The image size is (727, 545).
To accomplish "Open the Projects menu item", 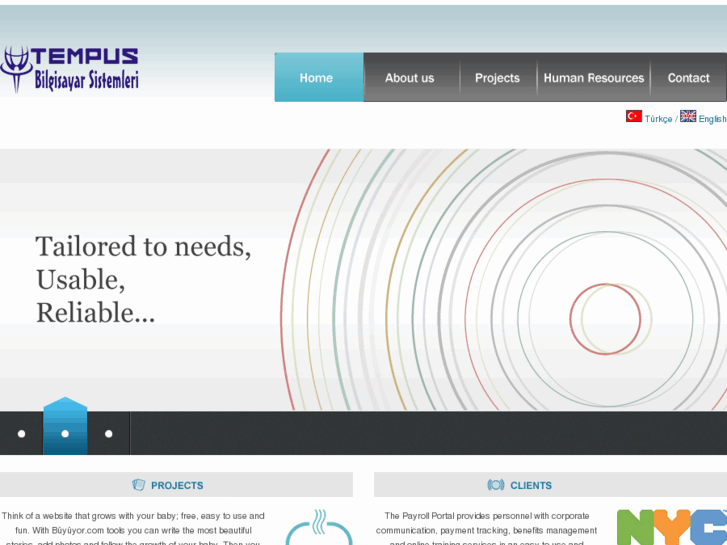I will pos(497,78).
